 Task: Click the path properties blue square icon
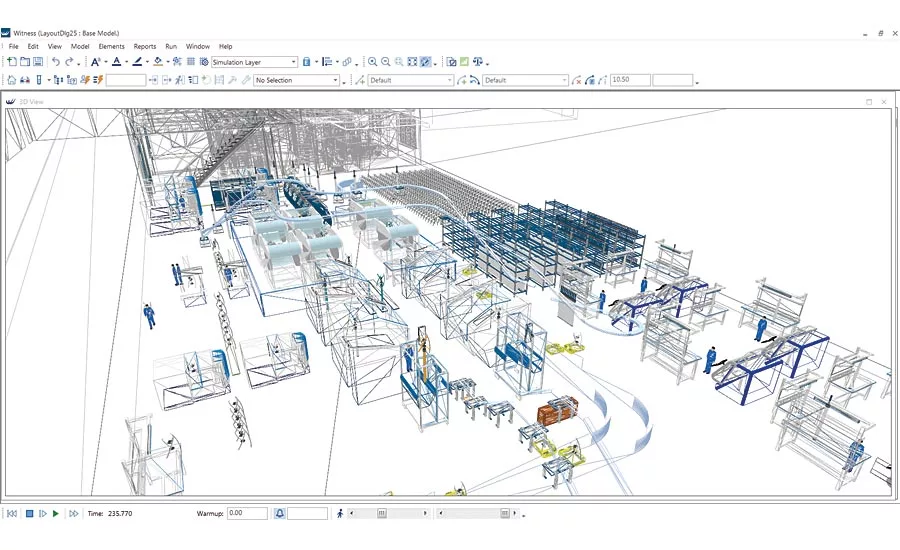click(x=589, y=80)
